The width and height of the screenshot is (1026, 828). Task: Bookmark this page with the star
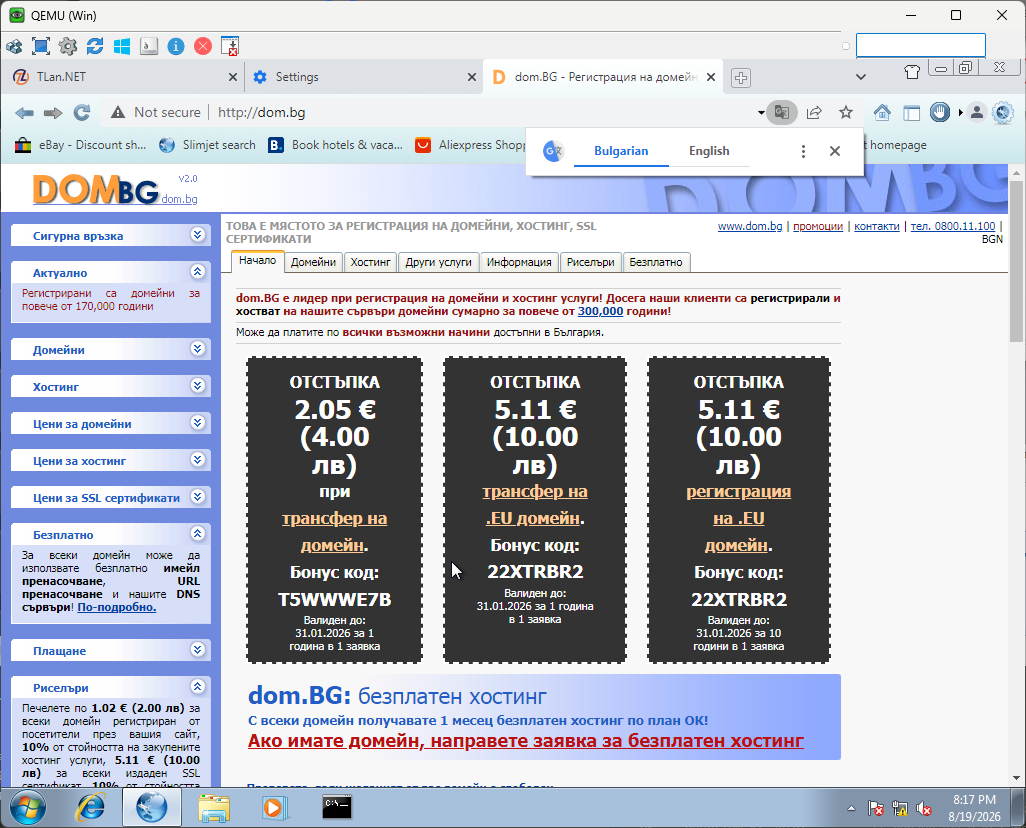(x=846, y=113)
